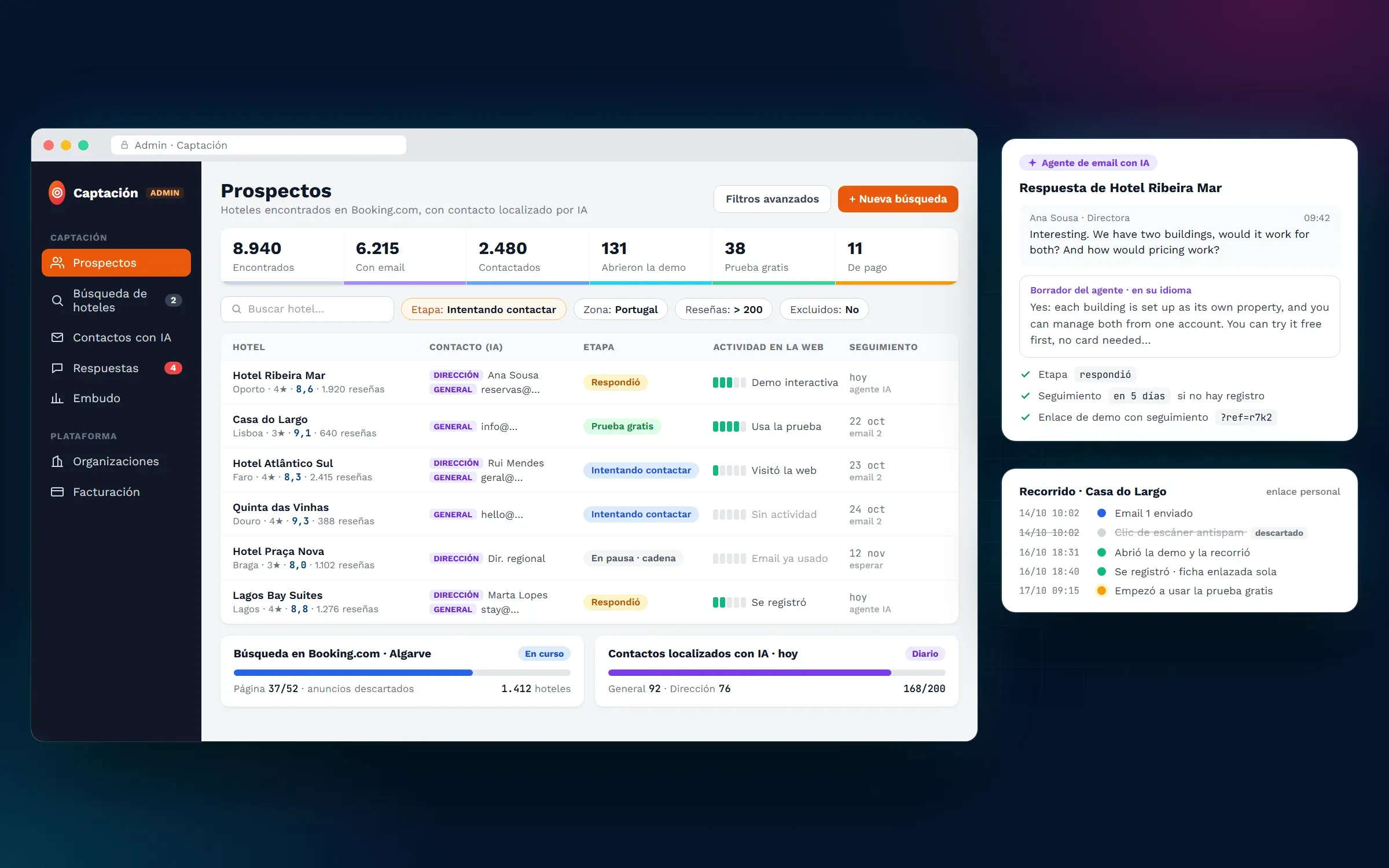The image size is (1389, 868).
Task: Click the Filtros avanzados button
Action: pos(772,199)
